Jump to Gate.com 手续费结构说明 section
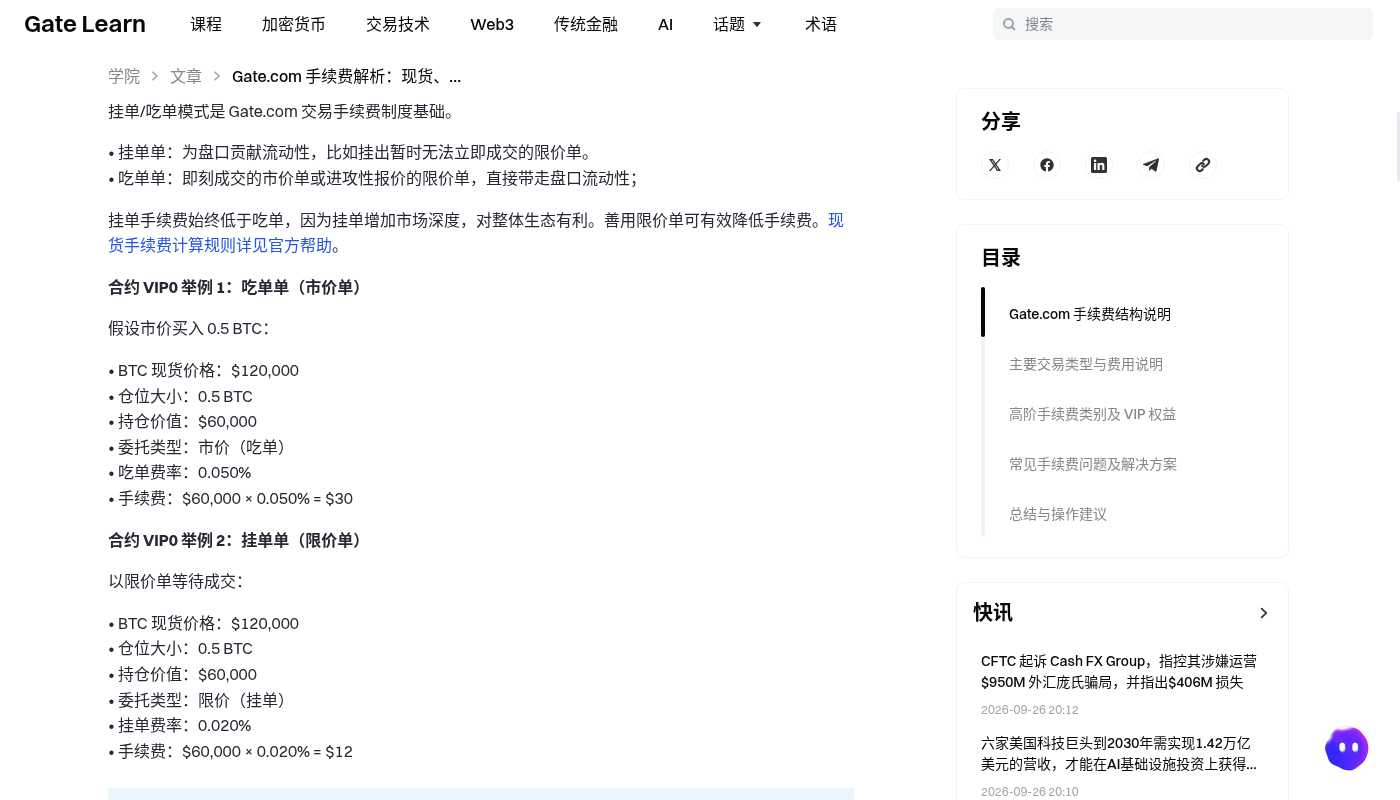Viewport: 1400px width, 800px height. [x=1090, y=314]
